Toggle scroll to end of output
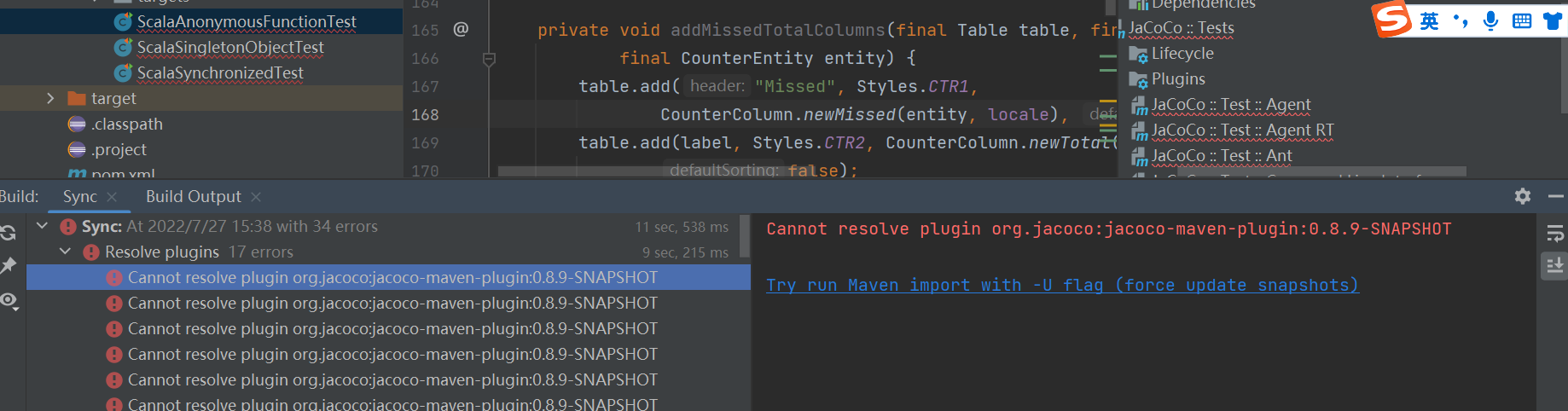 (1555, 266)
